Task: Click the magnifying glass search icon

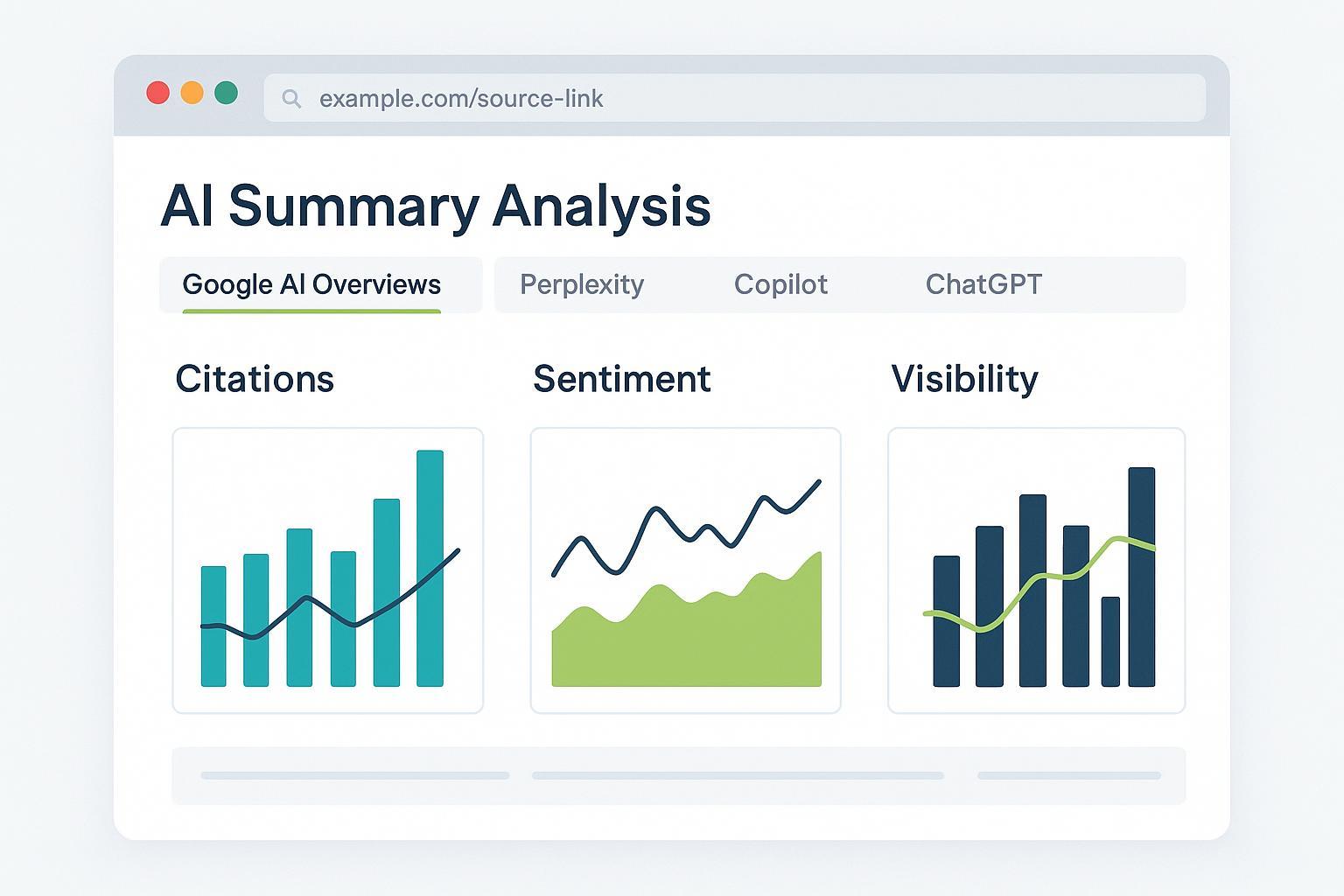Action: [x=291, y=99]
